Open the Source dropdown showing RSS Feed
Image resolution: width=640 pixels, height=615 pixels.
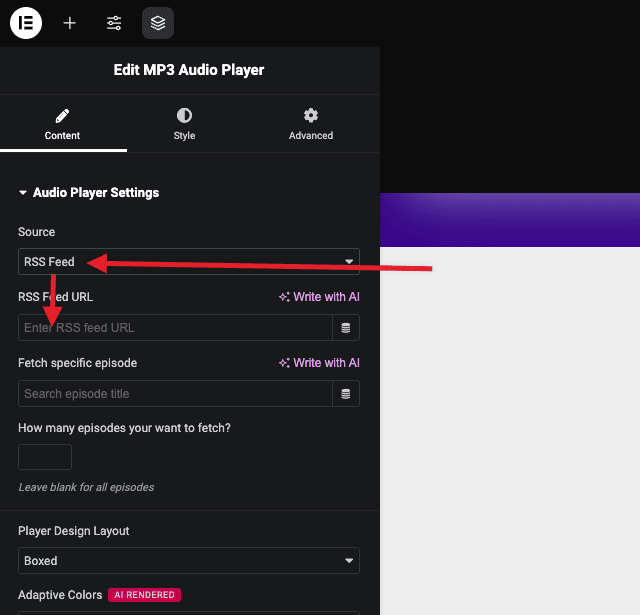(189, 262)
